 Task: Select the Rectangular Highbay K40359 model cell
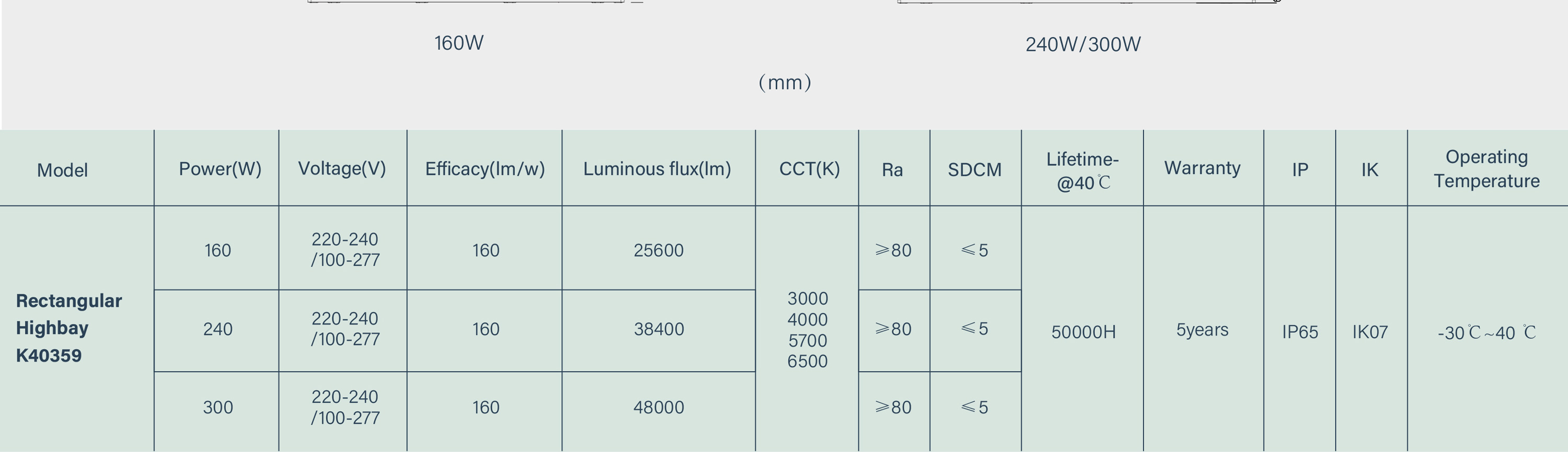pos(69,328)
